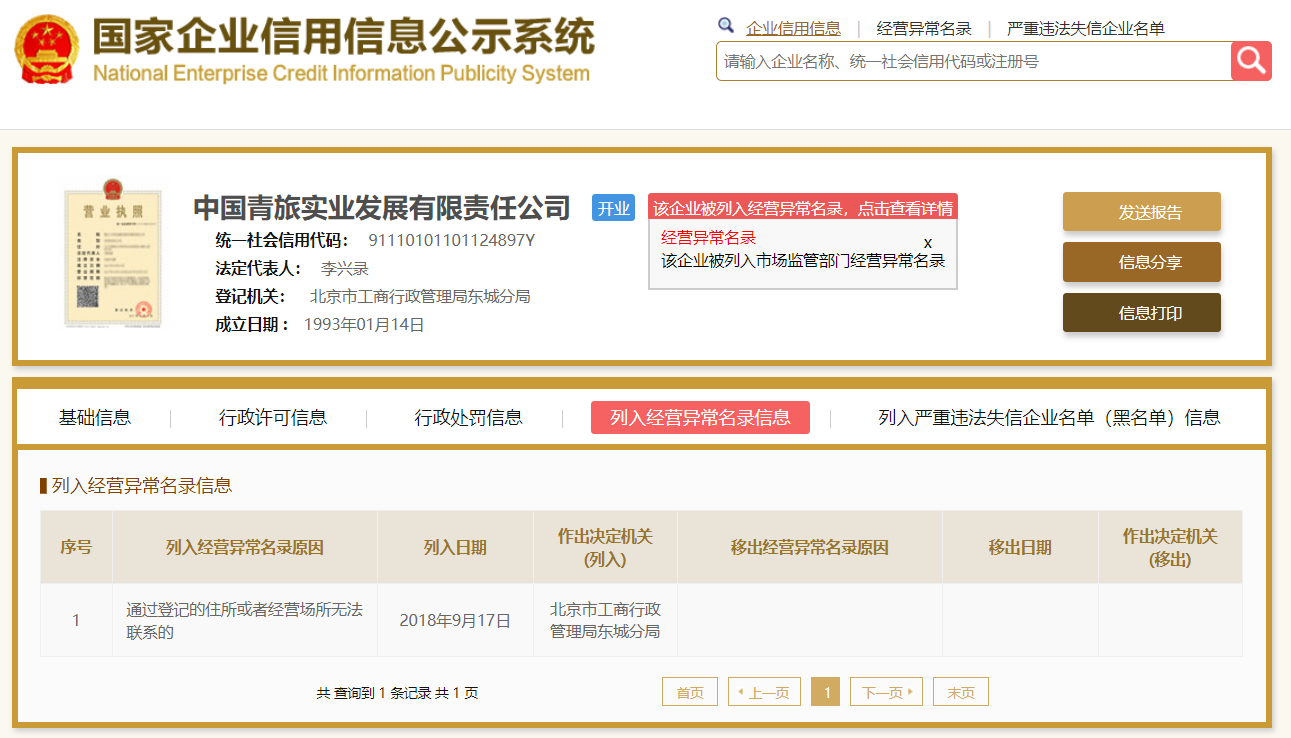
Task: Click the site title 国家企业信用信息公示系统
Action: 343,38
